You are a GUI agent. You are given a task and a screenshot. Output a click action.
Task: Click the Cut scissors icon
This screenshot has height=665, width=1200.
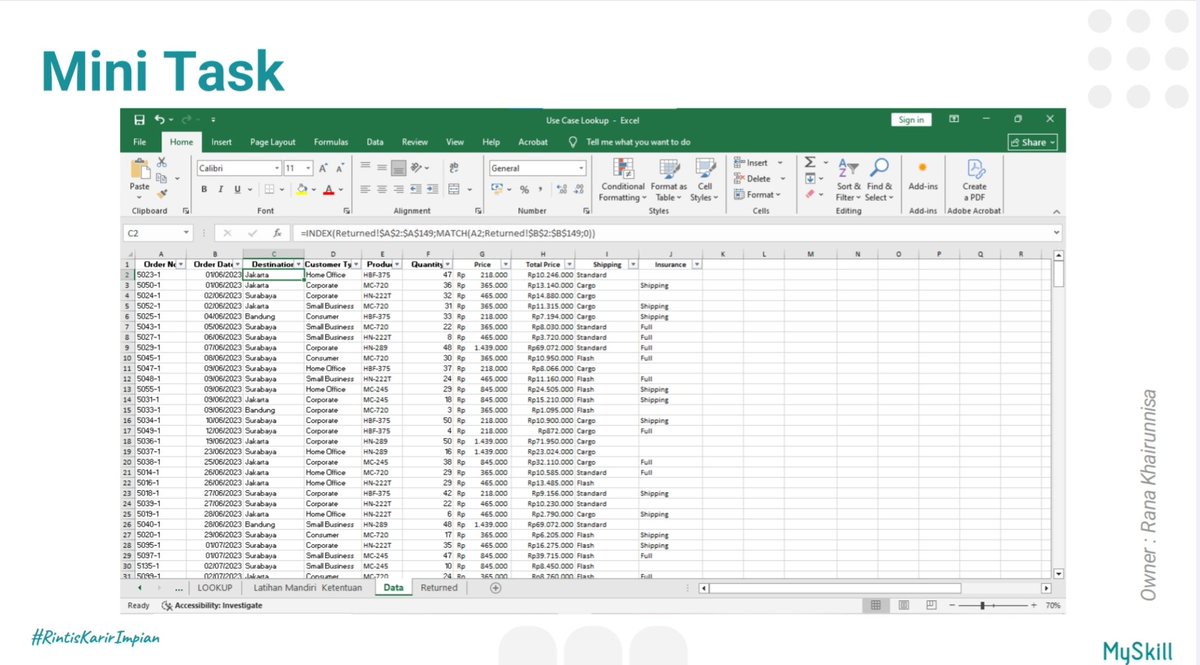point(161,162)
